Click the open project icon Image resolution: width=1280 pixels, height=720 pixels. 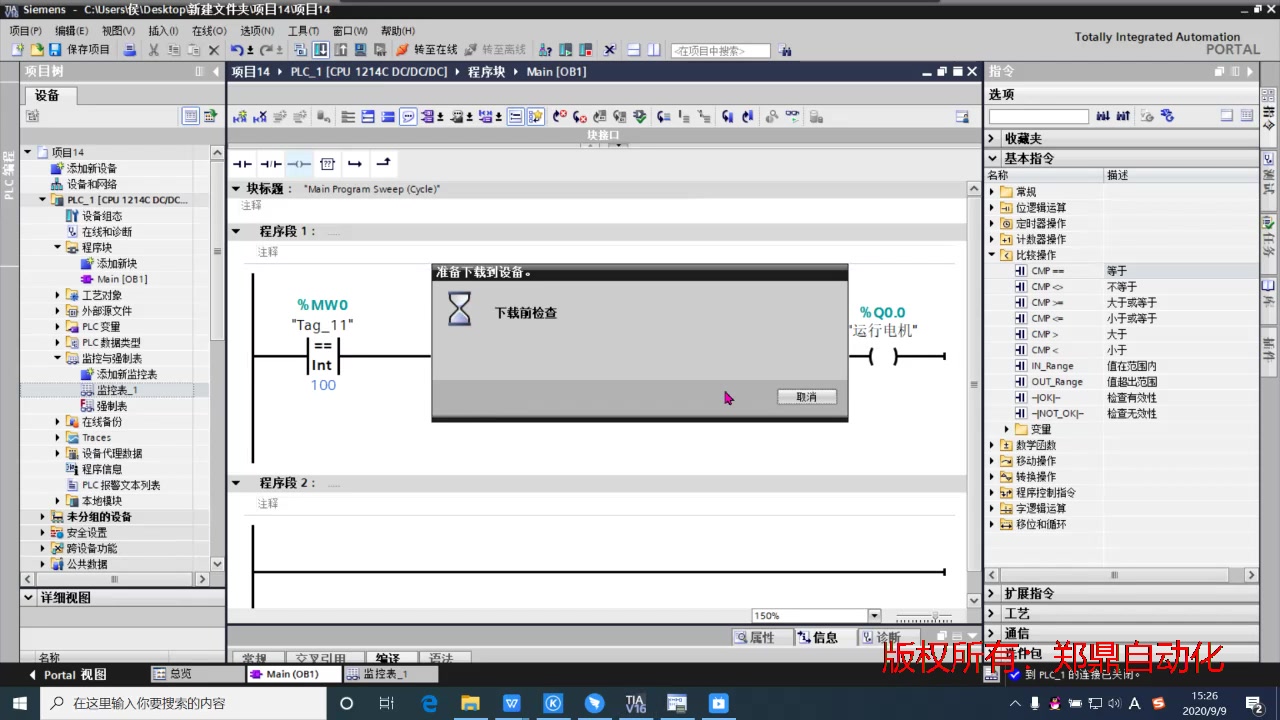point(35,49)
